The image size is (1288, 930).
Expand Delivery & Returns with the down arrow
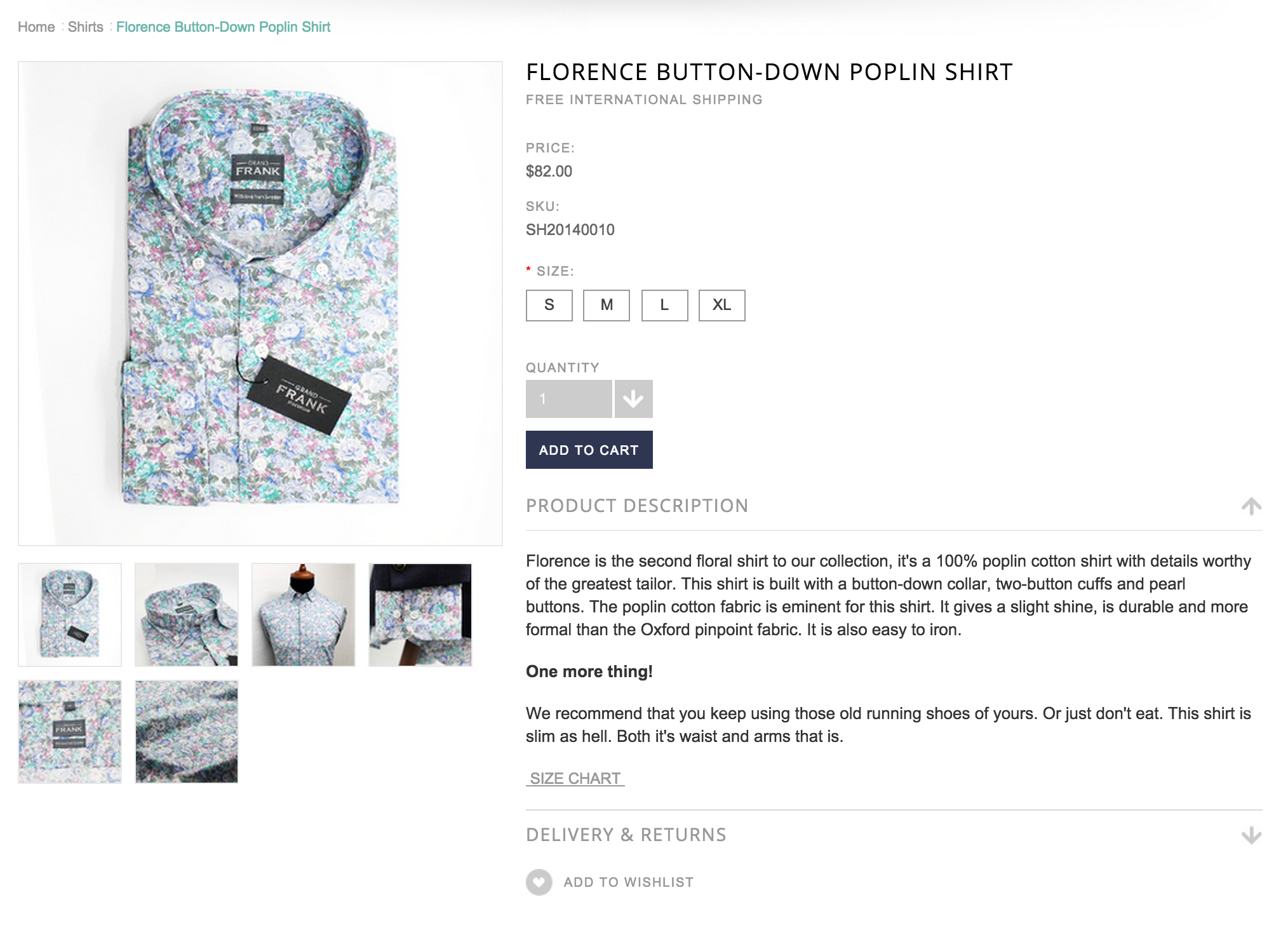[1251, 835]
